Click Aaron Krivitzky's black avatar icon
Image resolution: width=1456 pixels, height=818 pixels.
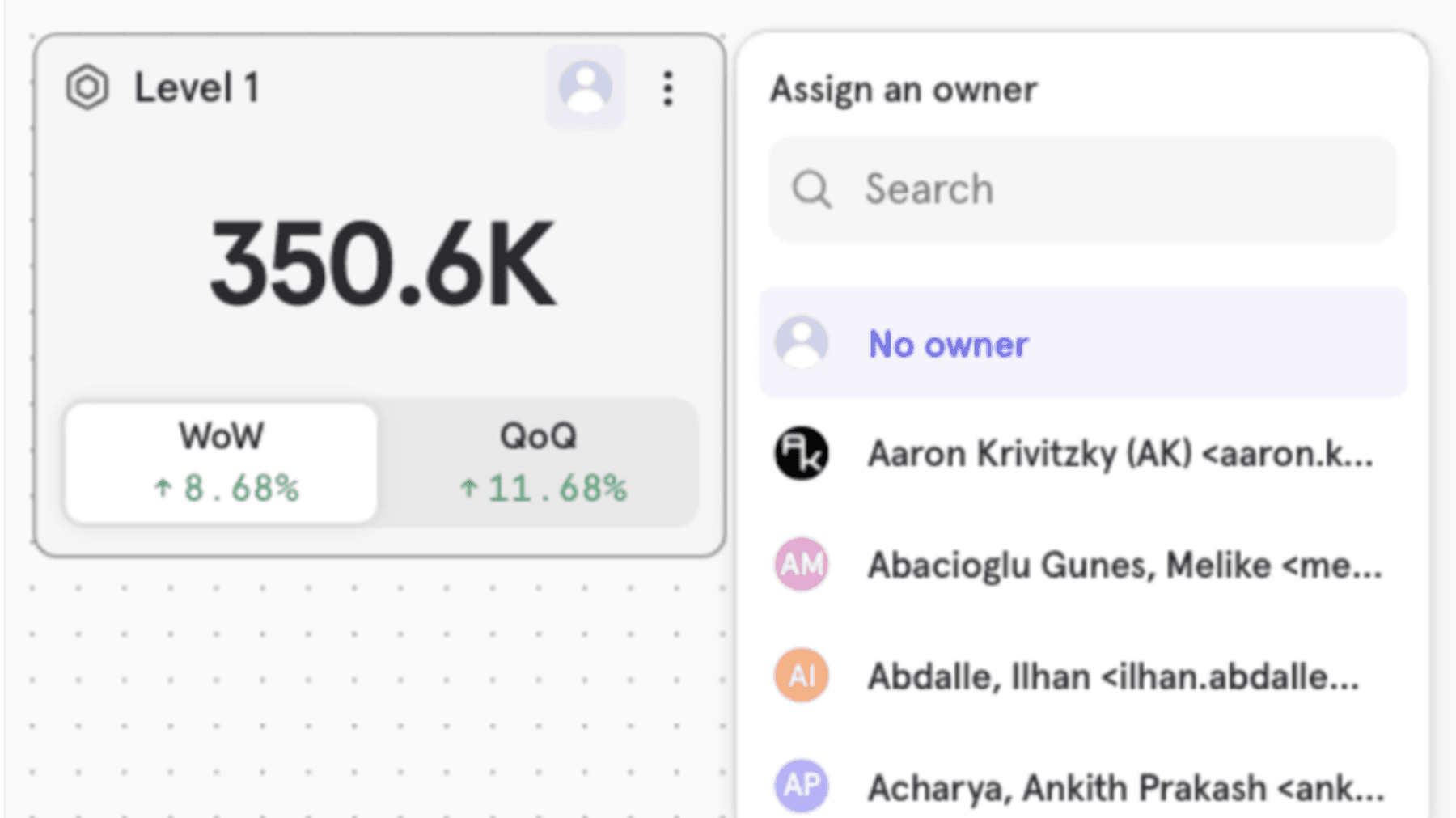click(x=802, y=454)
